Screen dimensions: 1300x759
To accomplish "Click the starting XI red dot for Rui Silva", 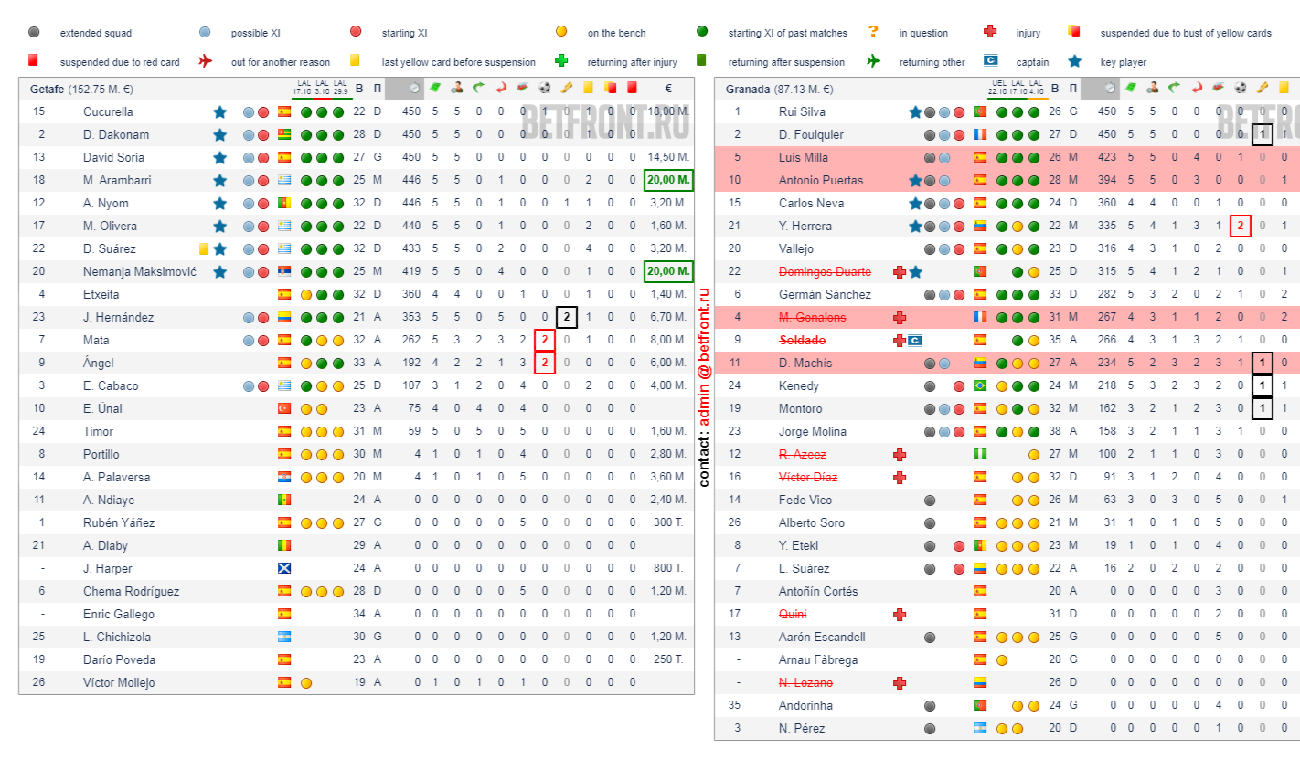I will pyautogui.click(x=961, y=112).
